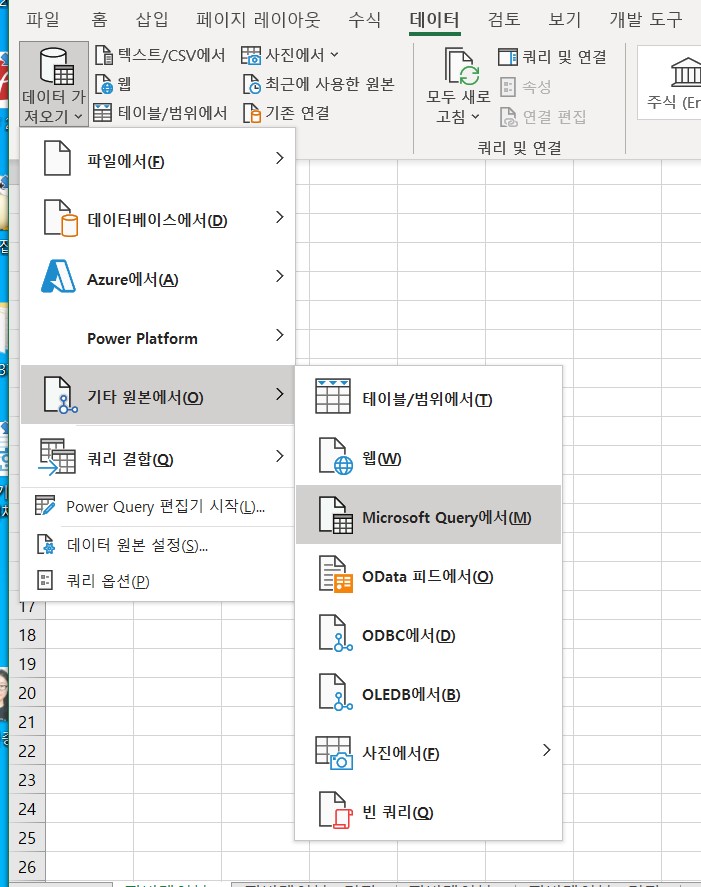
Task: Expand arrow next to 데이터베이스에서(D)
Action: click(x=279, y=217)
